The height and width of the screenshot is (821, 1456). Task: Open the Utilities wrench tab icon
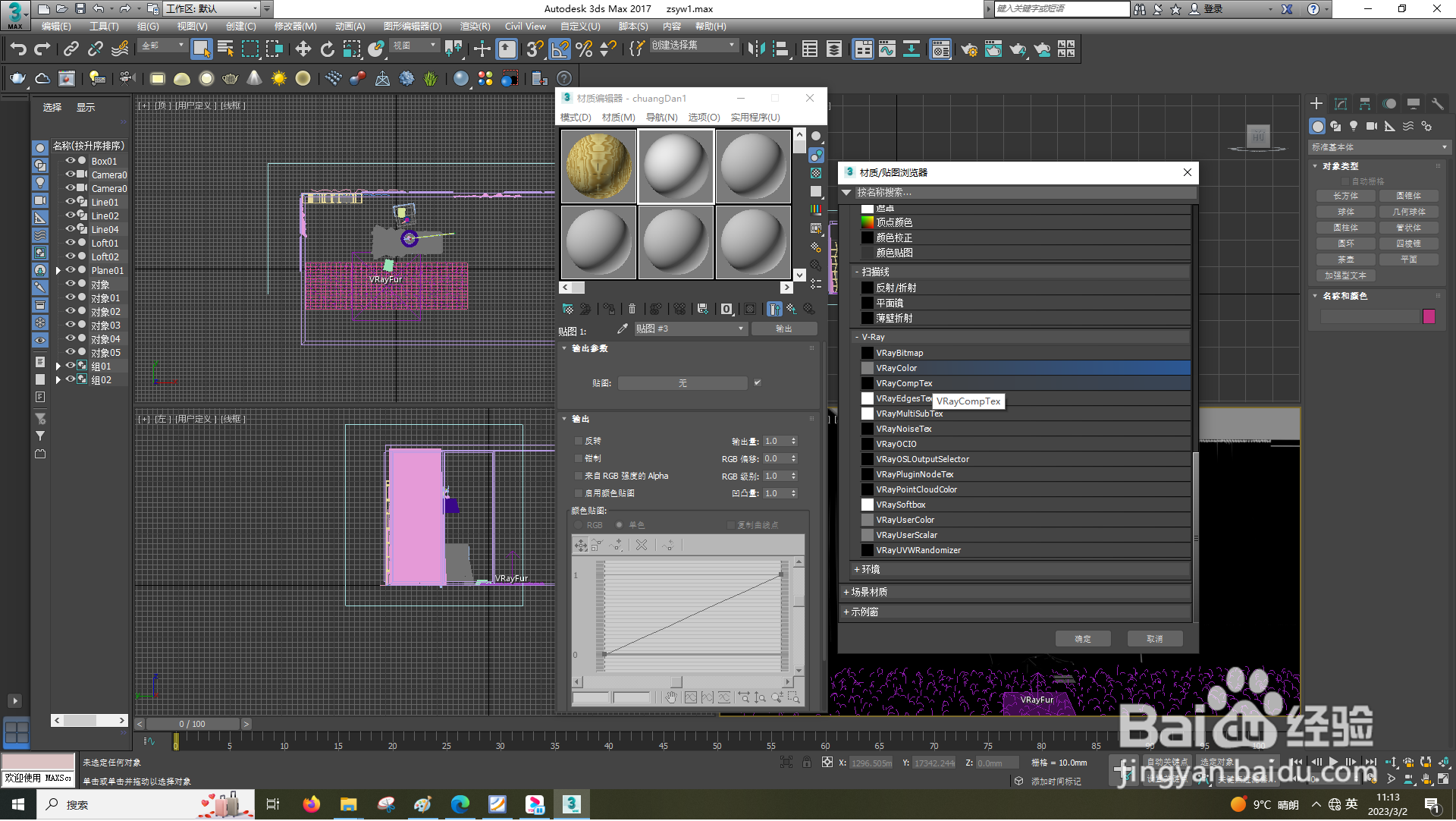pos(1437,104)
